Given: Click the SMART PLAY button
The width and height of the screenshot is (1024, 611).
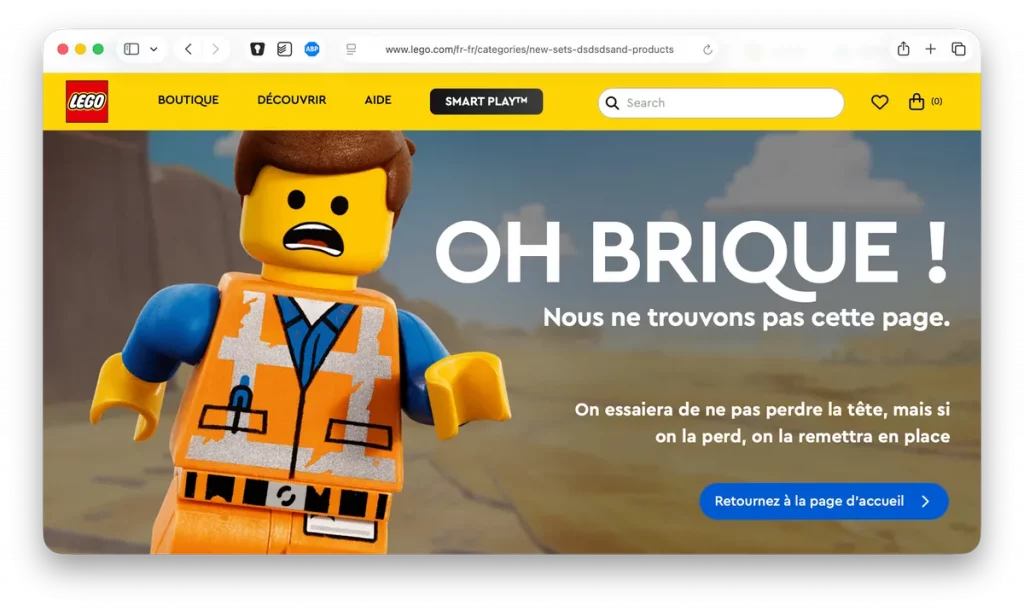Looking at the screenshot, I should coord(486,101).
